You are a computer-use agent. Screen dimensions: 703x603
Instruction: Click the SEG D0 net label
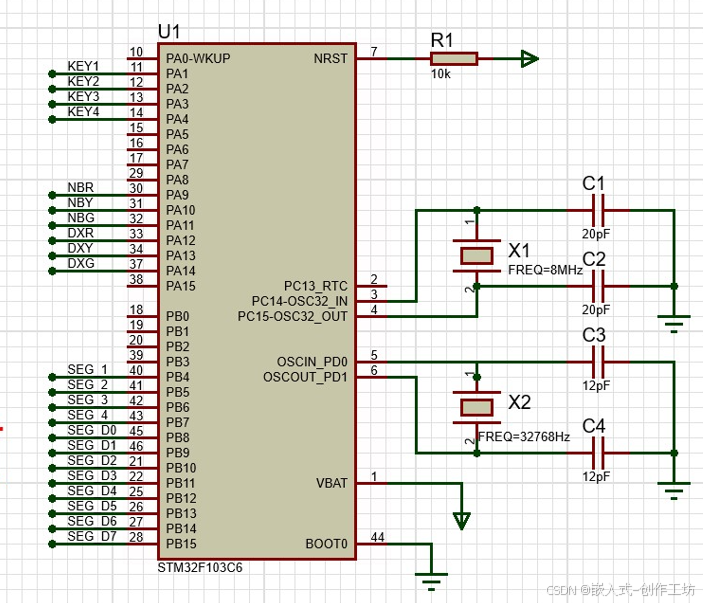pos(92,430)
